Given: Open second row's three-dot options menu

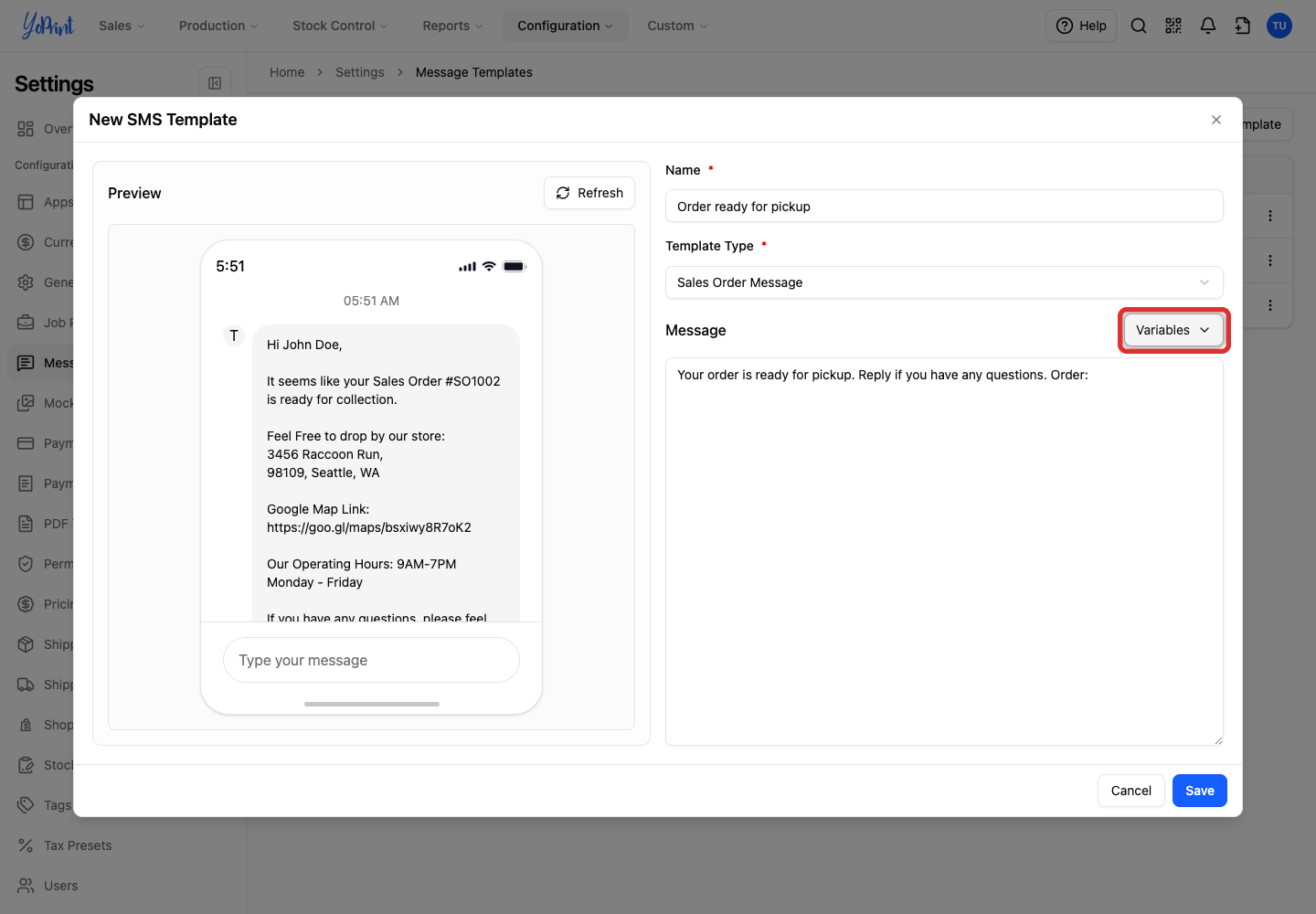Looking at the screenshot, I should point(1270,260).
